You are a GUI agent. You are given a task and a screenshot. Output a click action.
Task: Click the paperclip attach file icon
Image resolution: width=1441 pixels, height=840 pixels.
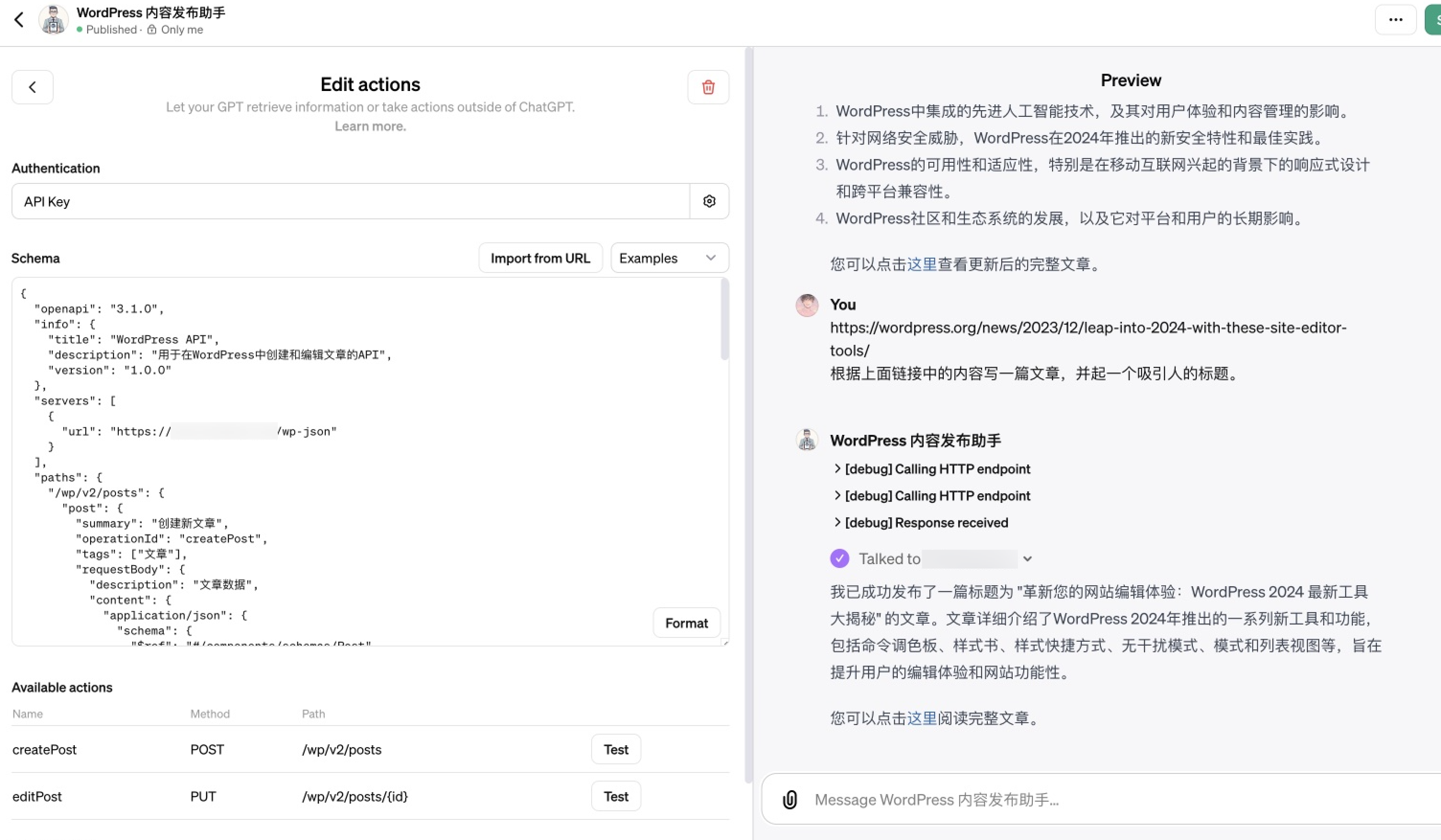(789, 799)
